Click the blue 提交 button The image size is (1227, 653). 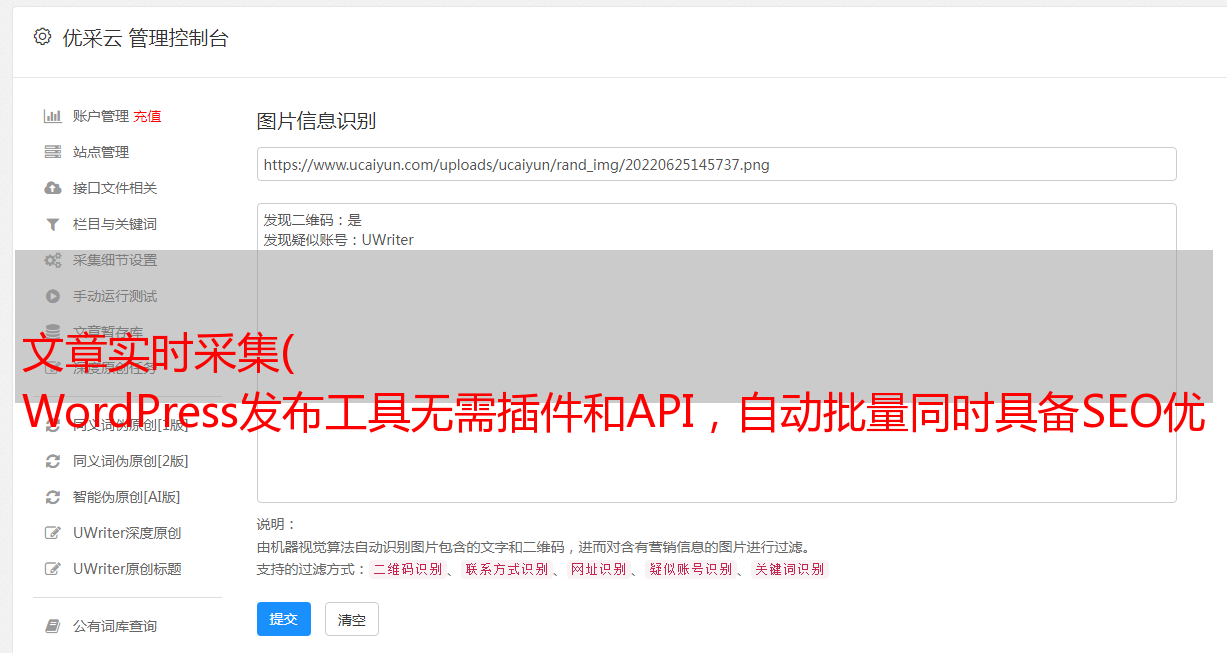point(284,619)
